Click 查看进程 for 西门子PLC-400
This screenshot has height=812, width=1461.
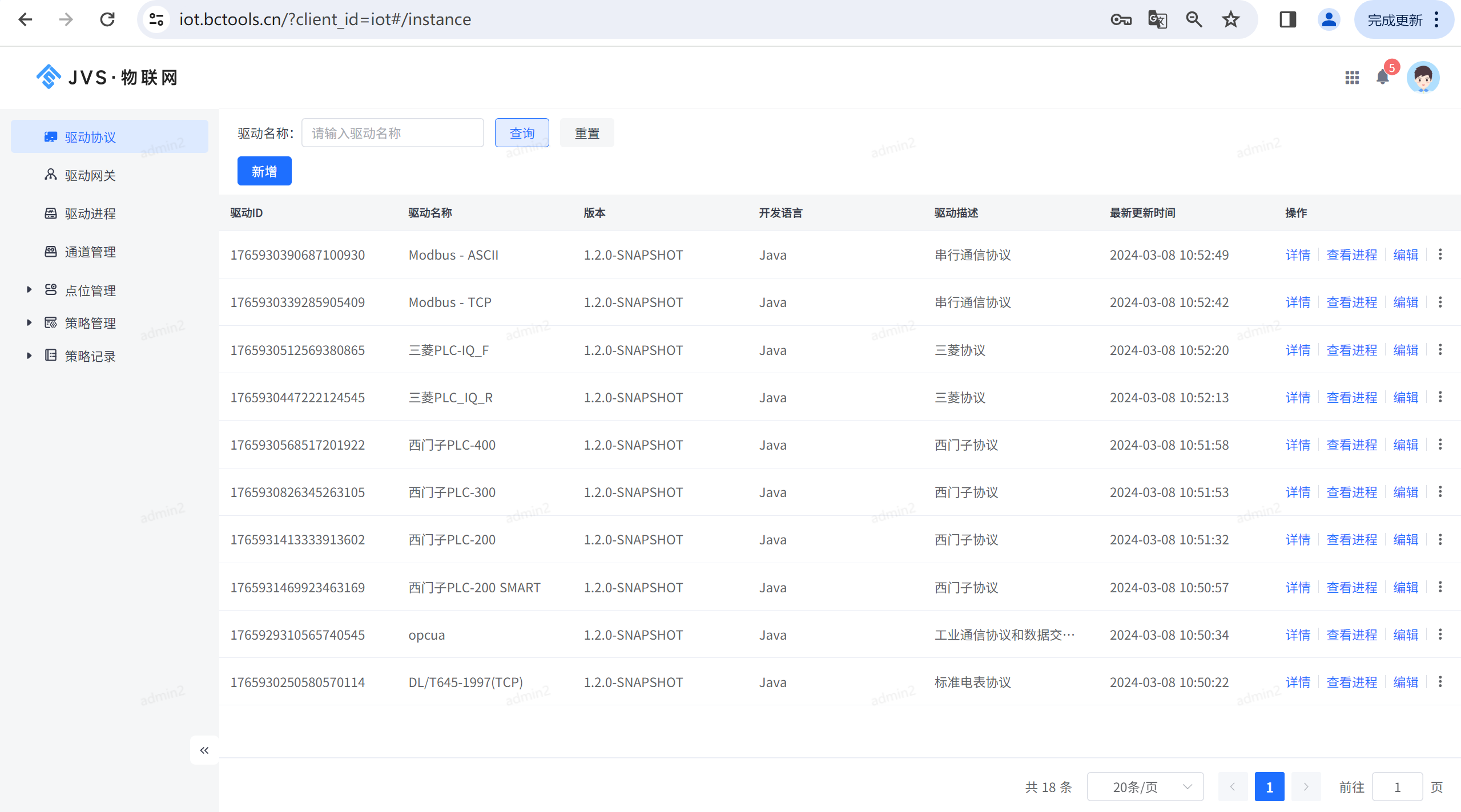click(1351, 445)
